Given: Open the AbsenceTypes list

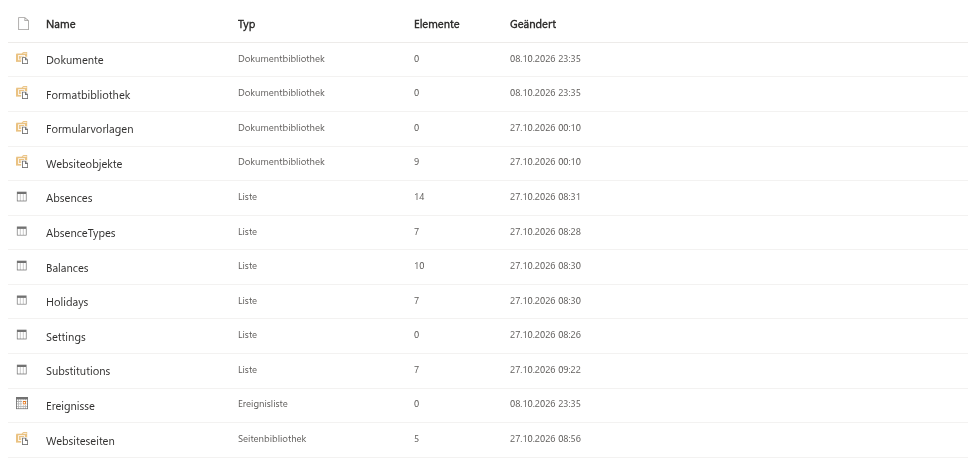Looking at the screenshot, I should [81, 233].
